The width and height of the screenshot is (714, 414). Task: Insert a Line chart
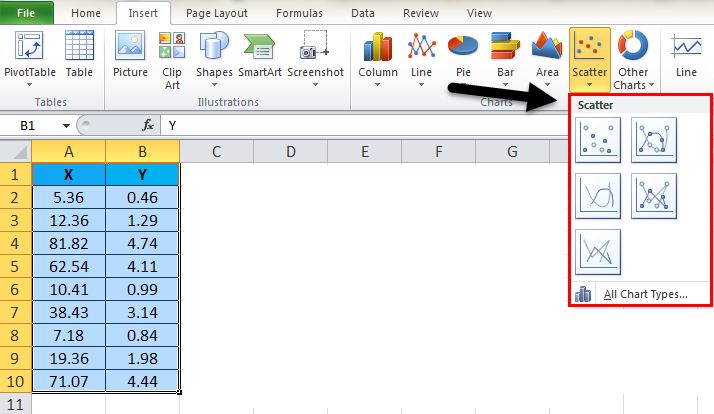tap(421, 57)
